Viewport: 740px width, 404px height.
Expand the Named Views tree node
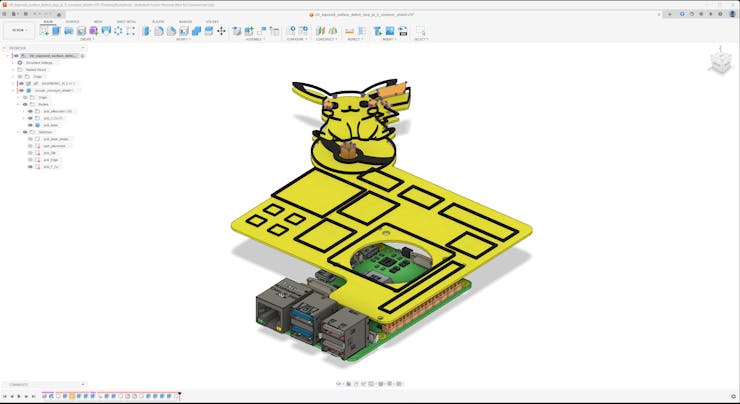[13, 69]
